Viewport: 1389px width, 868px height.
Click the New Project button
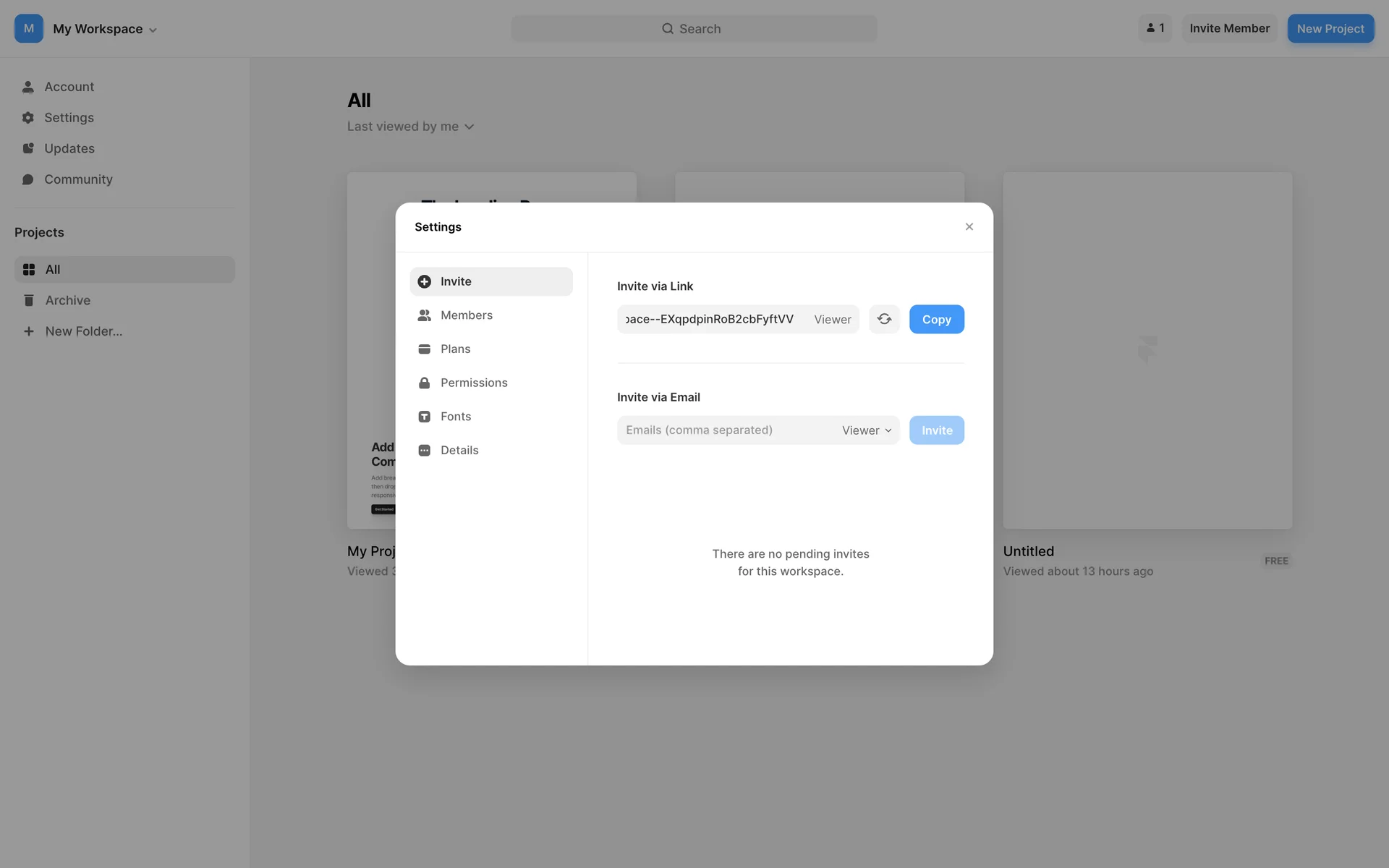point(1330,28)
